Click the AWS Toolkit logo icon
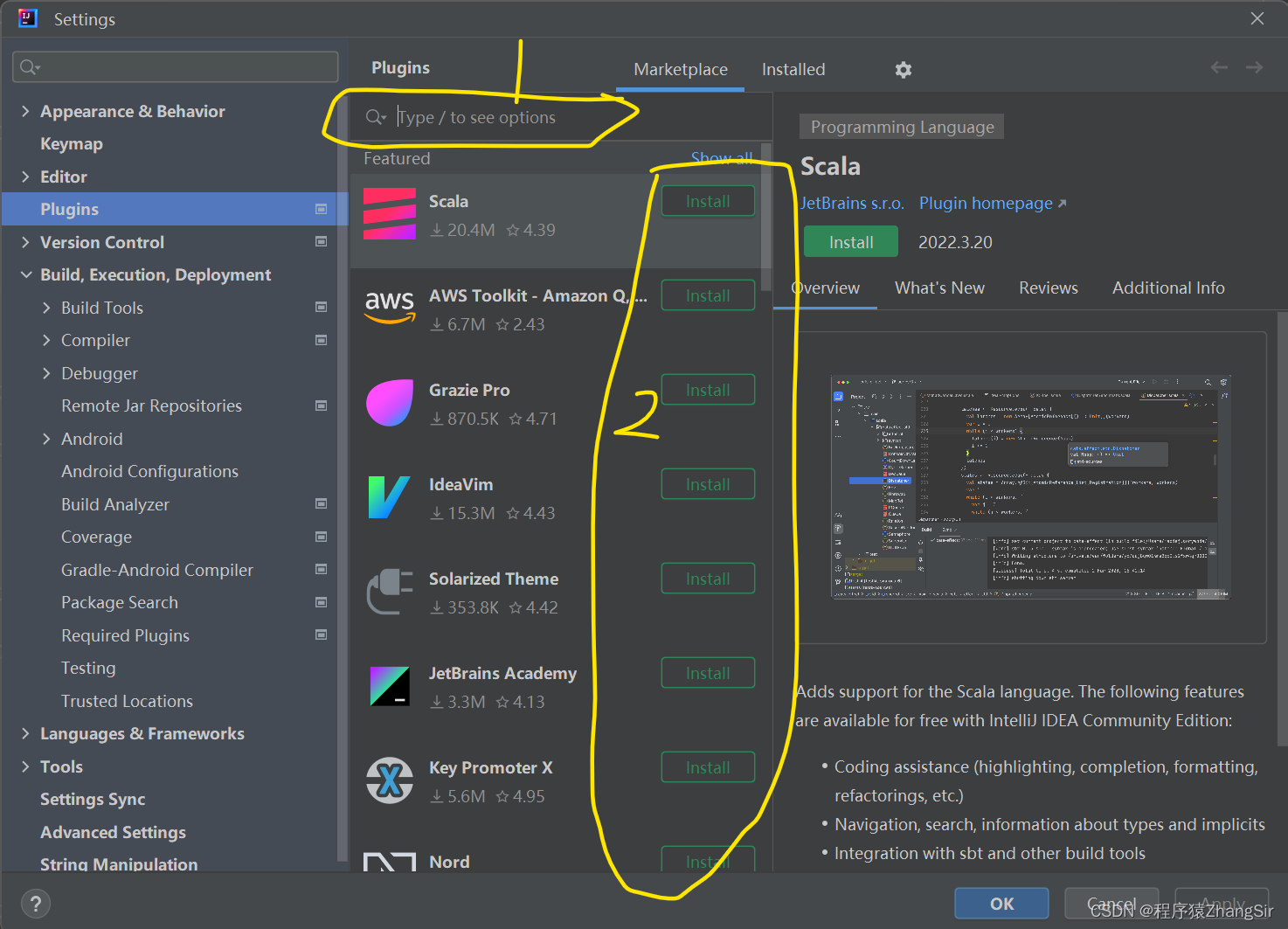This screenshot has height=929, width=1288. 390,309
